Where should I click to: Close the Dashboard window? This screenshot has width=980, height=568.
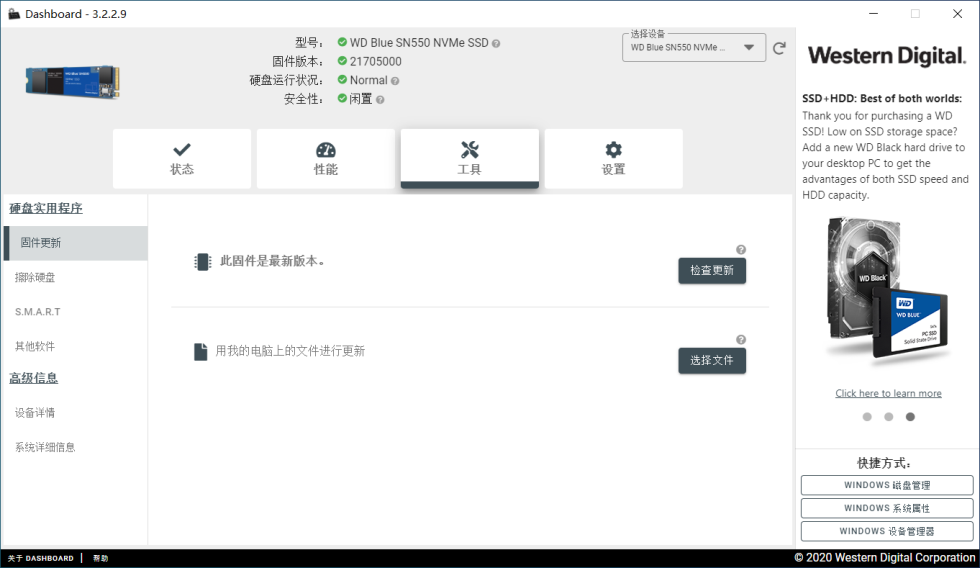[x=957, y=14]
